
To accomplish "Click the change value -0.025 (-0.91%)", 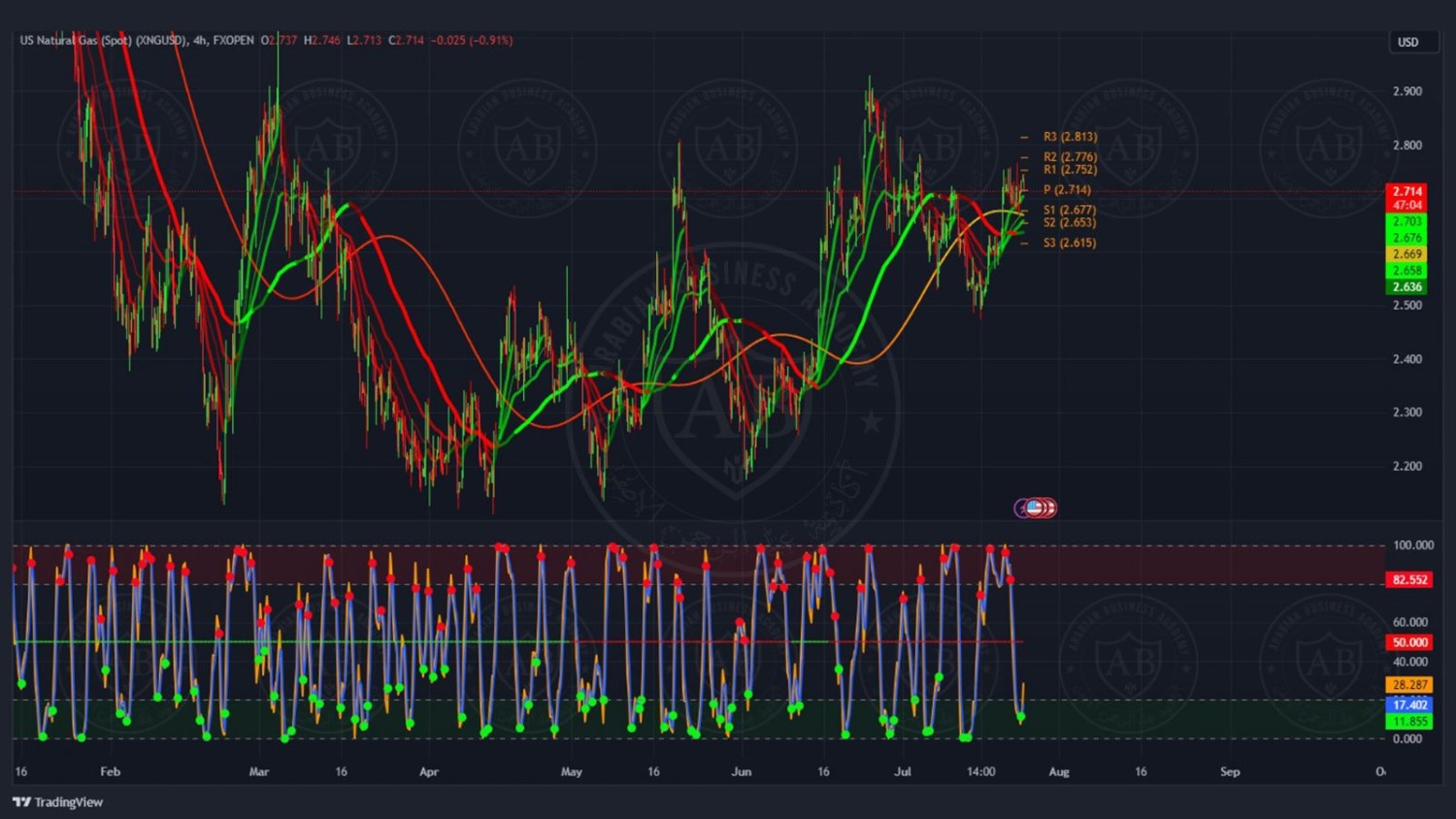I will pos(472,41).
